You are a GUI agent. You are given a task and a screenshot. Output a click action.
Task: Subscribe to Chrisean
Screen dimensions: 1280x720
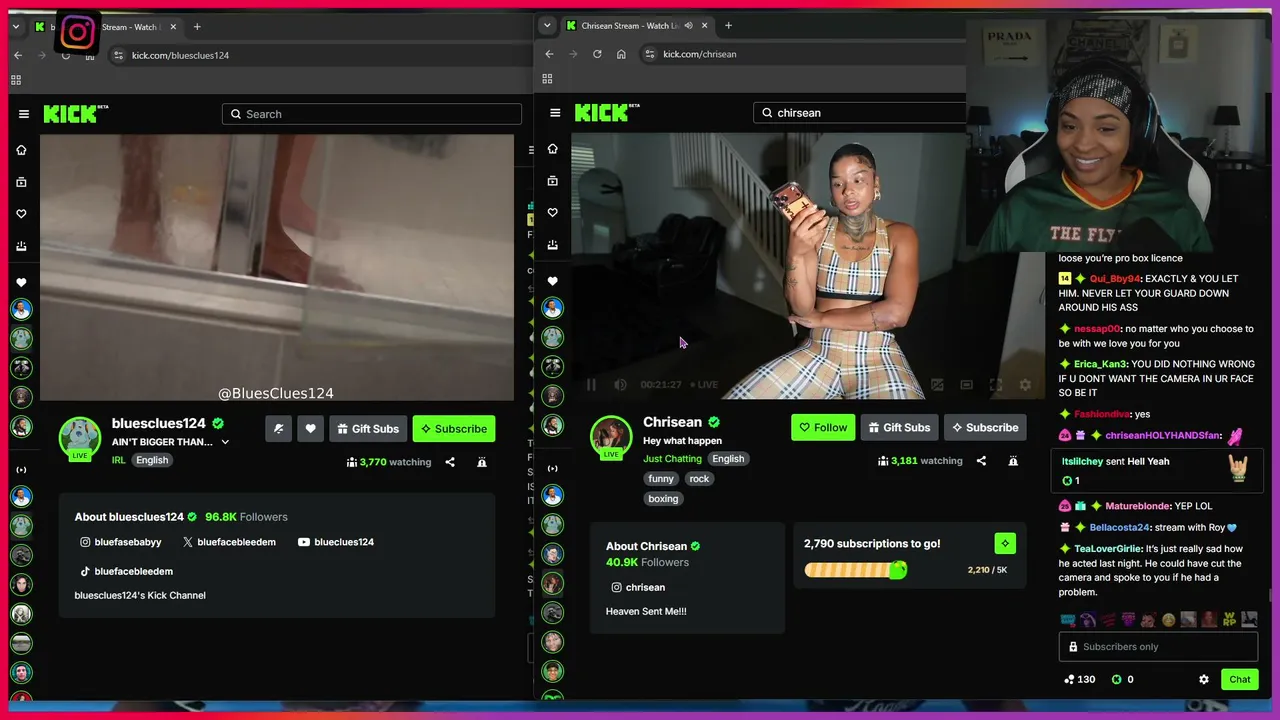985,428
